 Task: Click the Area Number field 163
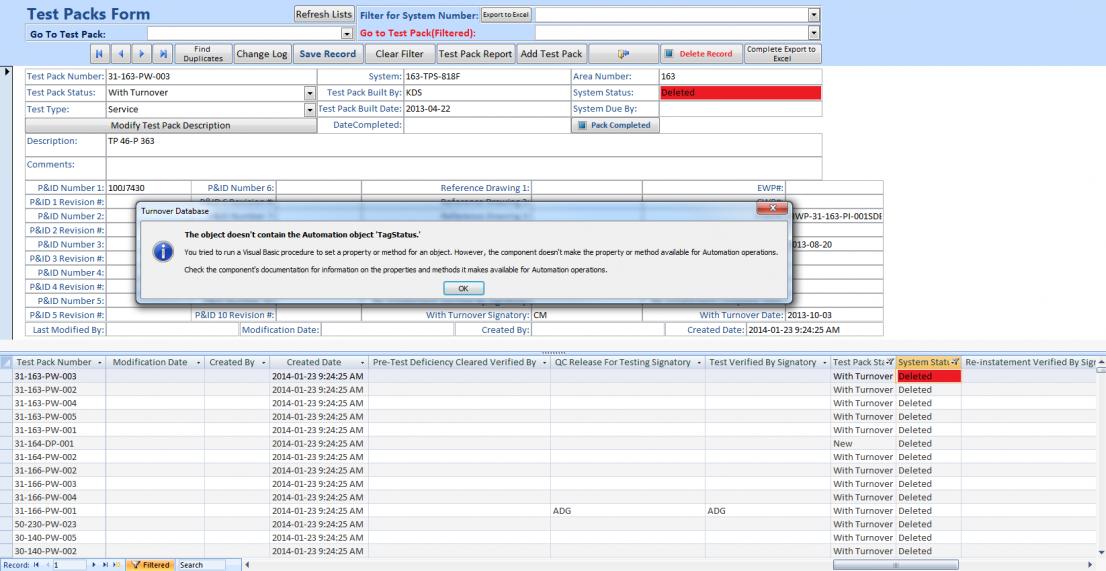(740, 76)
